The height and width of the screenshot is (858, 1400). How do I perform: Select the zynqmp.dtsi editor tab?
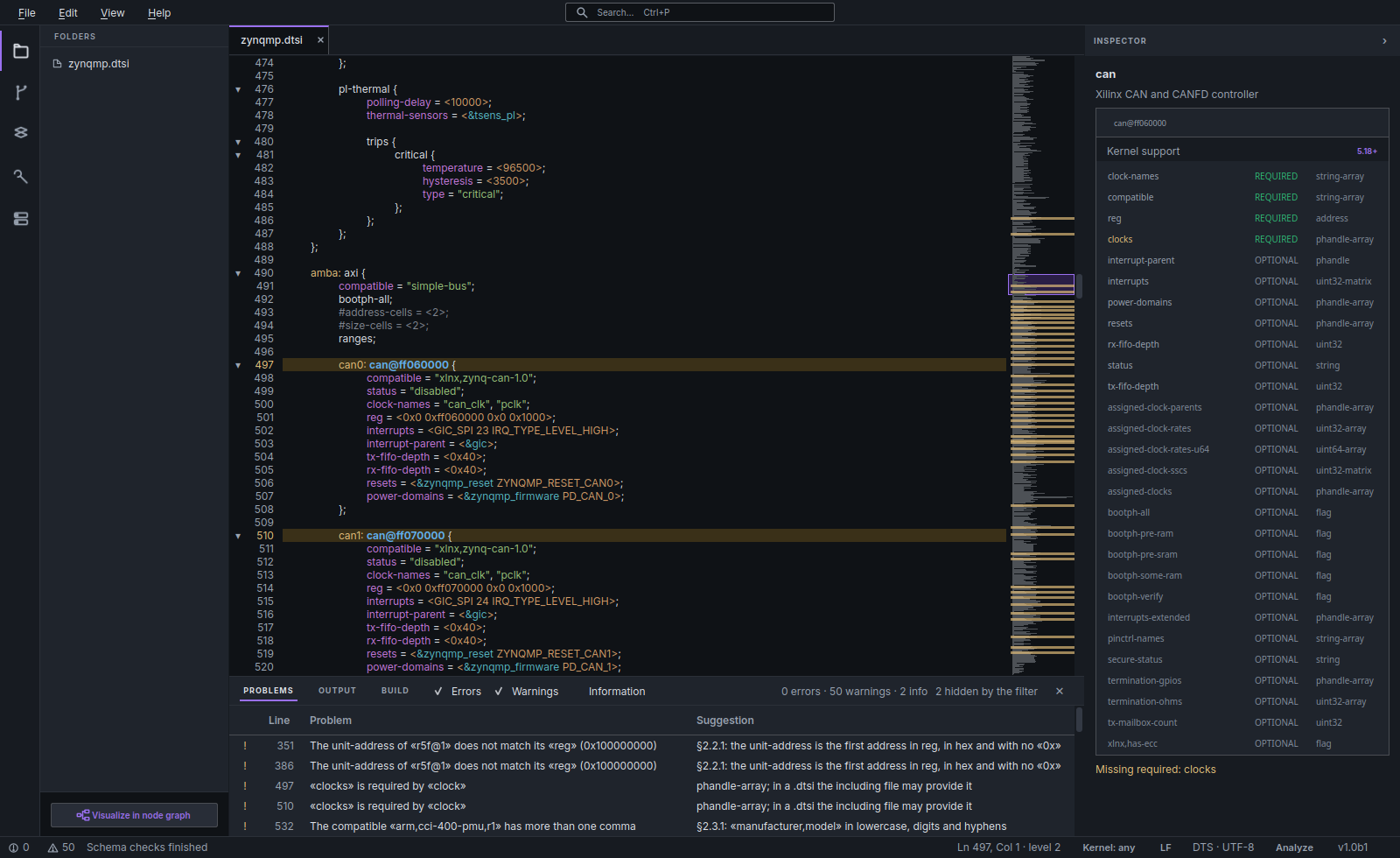click(x=271, y=40)
